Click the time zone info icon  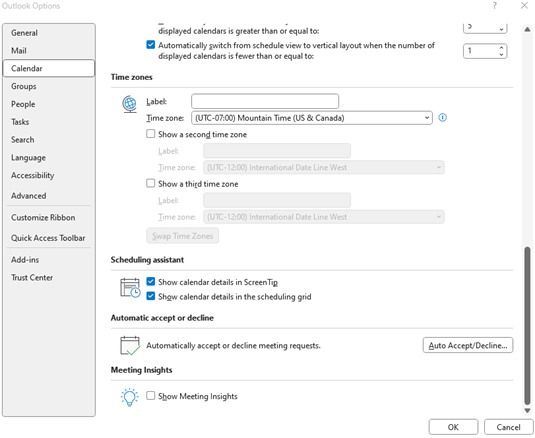pos(443,118)
